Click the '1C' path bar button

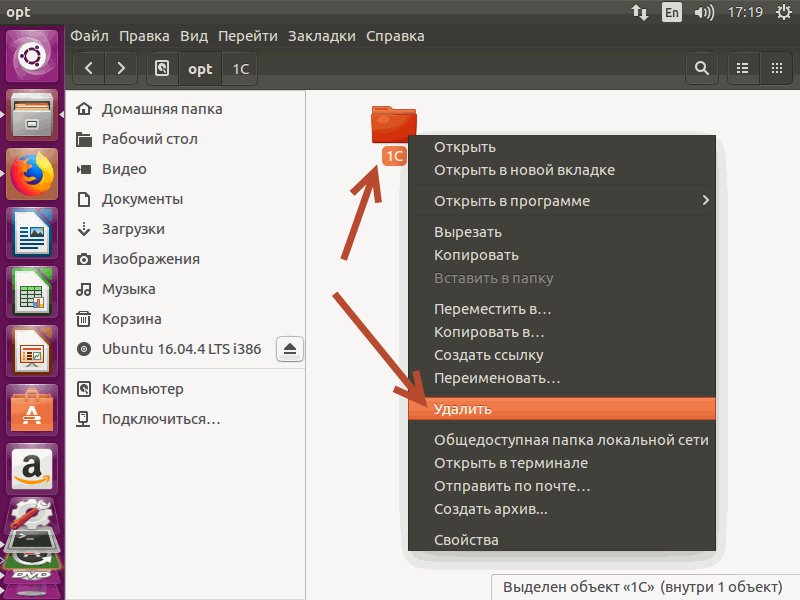tap(241, 69)
